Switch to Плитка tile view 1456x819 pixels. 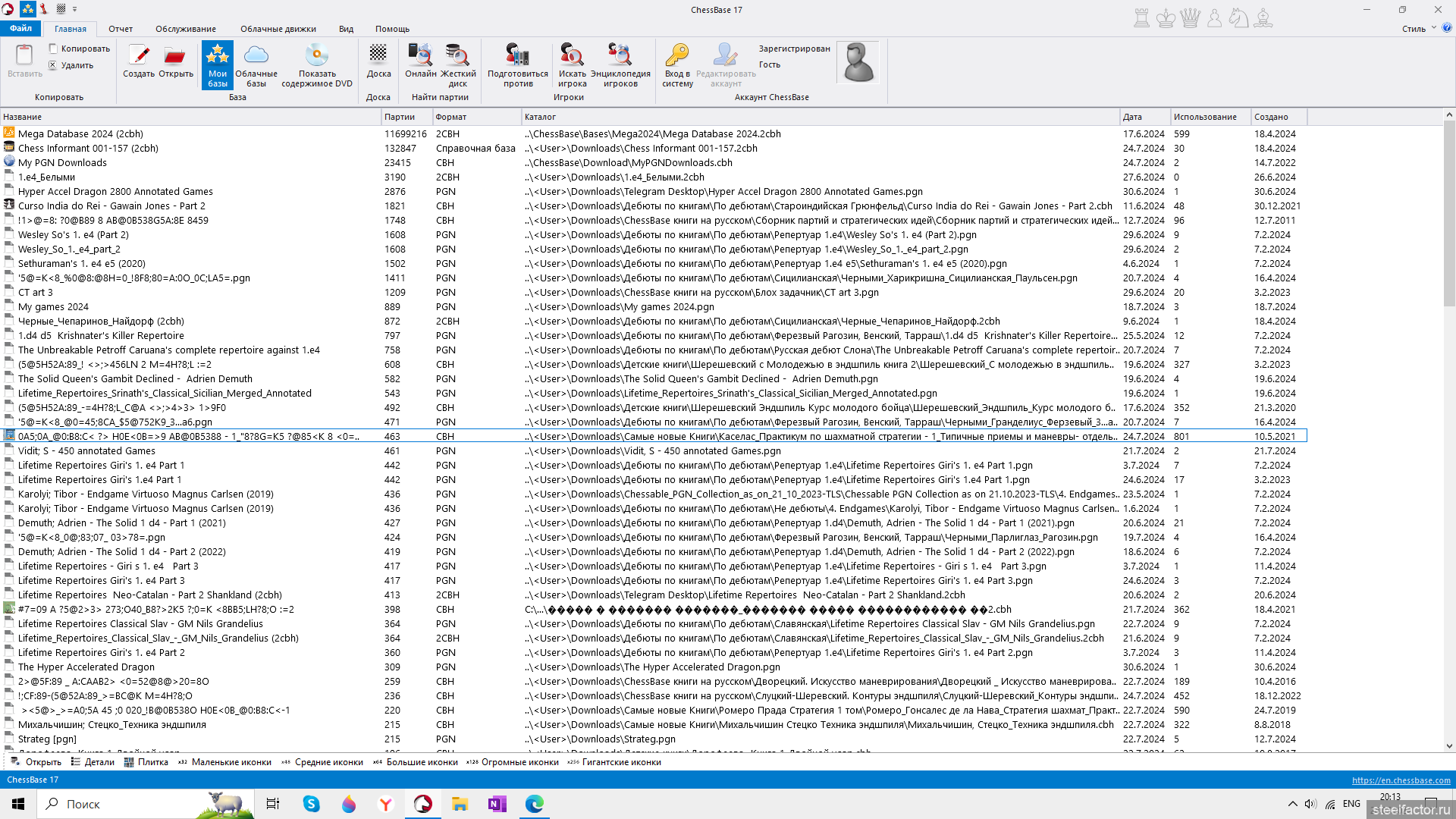coord(146,762)
